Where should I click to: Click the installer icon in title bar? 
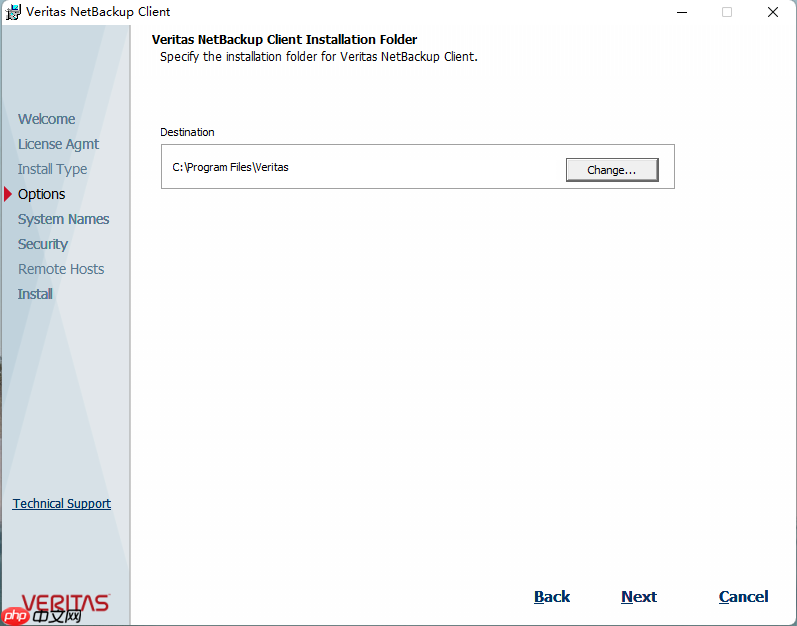[12, 12]
